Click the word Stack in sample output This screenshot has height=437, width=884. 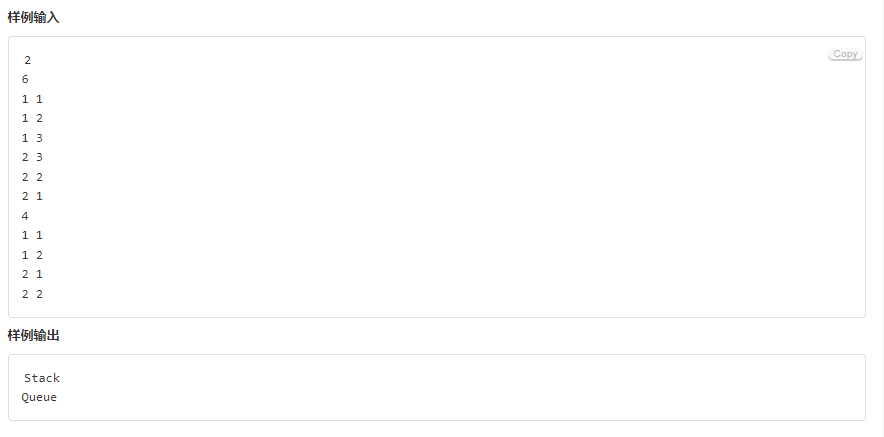tap(42, 378)
